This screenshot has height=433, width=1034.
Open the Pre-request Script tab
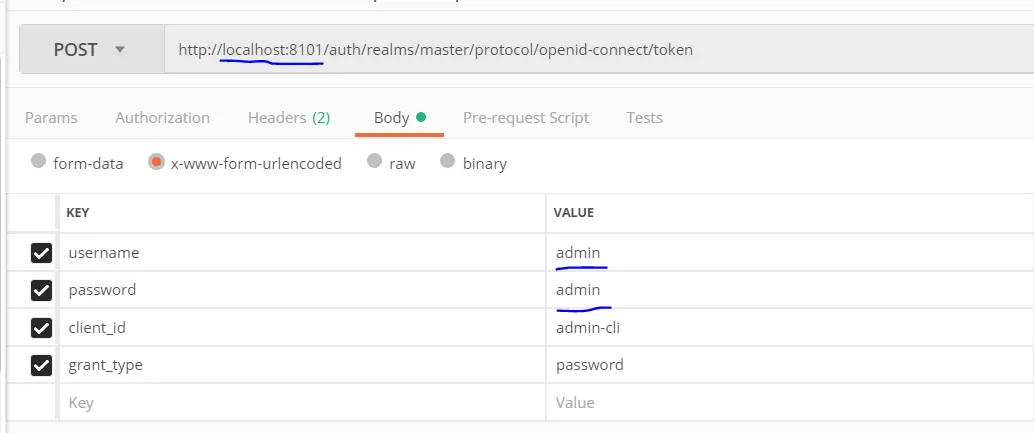(x=525, y=118)
